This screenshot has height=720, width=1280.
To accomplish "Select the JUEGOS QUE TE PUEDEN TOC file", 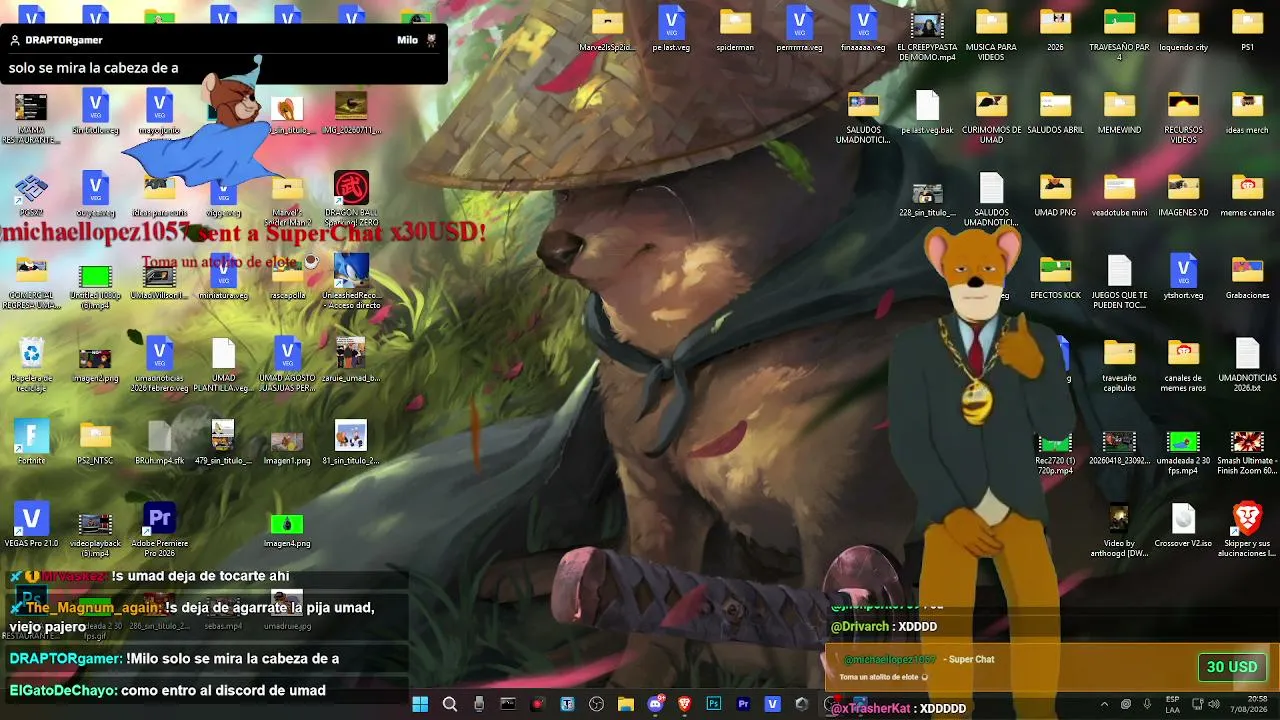I will coord(1119,283).
